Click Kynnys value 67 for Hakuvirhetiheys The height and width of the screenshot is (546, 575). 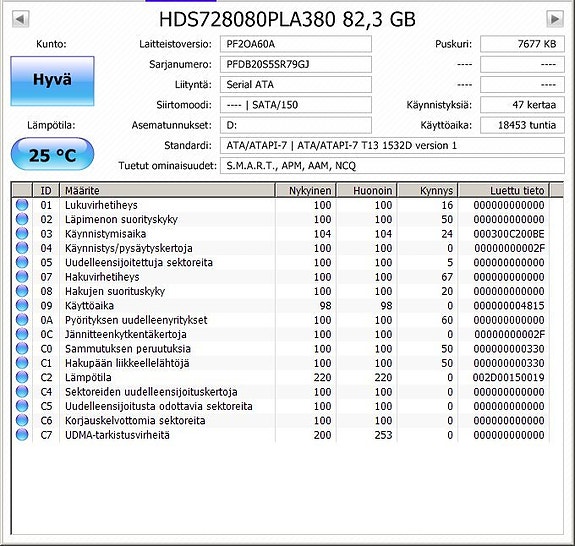[447, 277]
